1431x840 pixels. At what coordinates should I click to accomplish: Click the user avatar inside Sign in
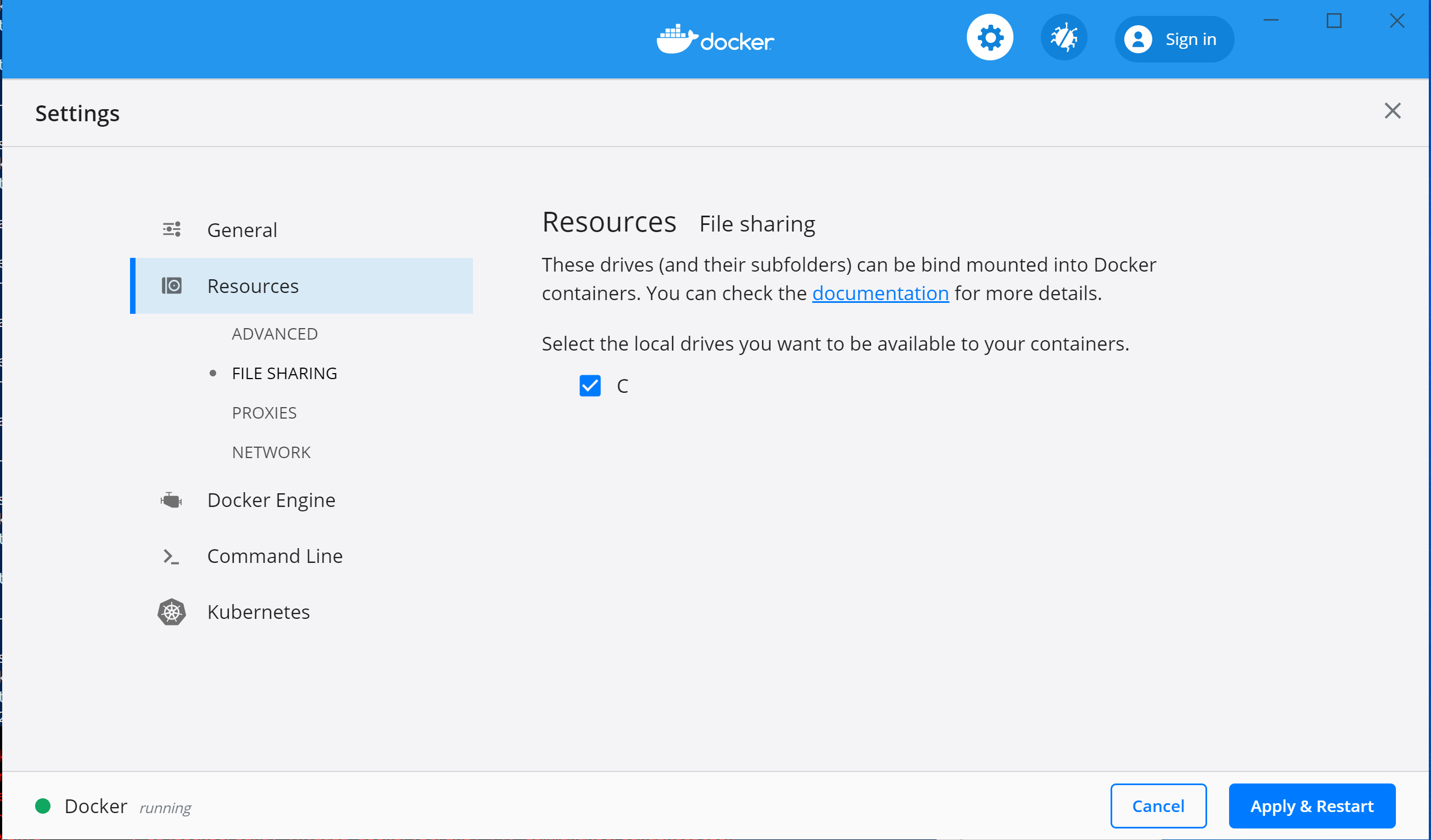tap(1138, 38)
